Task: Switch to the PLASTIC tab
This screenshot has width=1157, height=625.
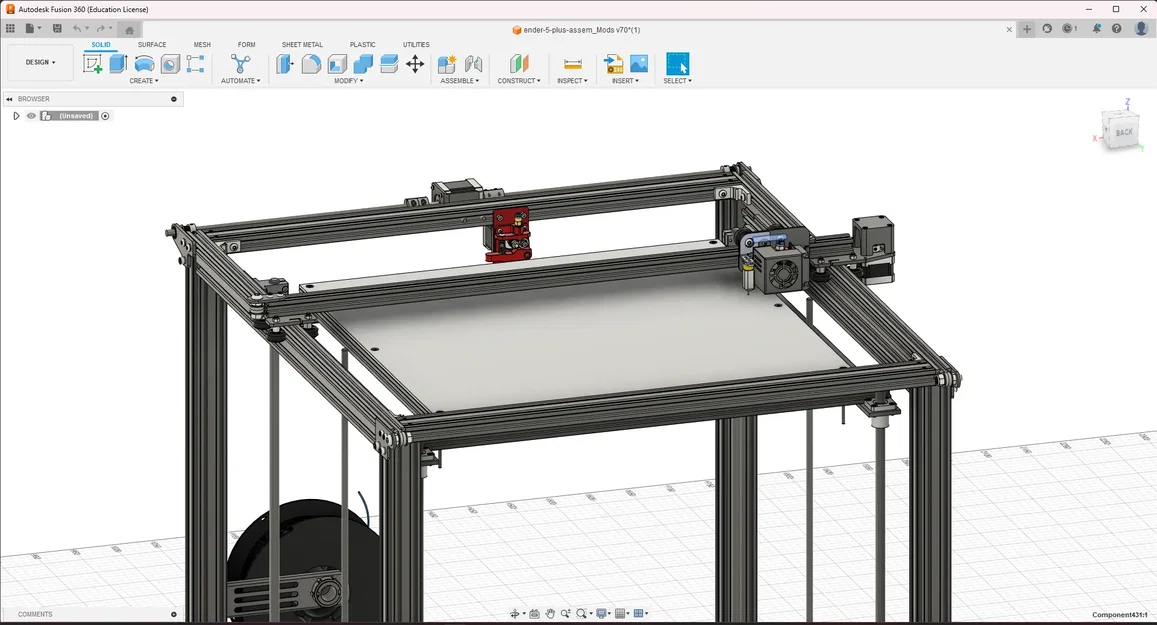Action: click(362, 44)
